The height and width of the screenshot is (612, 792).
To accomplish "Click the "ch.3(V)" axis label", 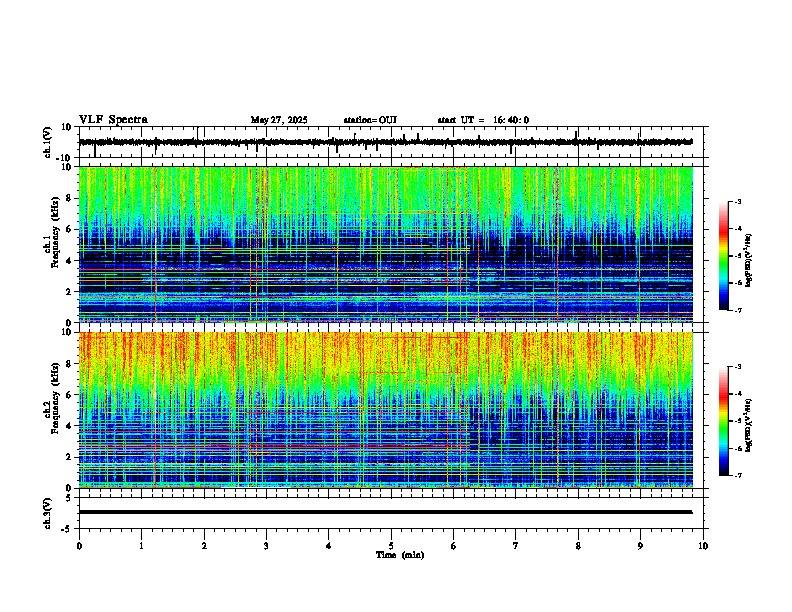I will (48, 513).
